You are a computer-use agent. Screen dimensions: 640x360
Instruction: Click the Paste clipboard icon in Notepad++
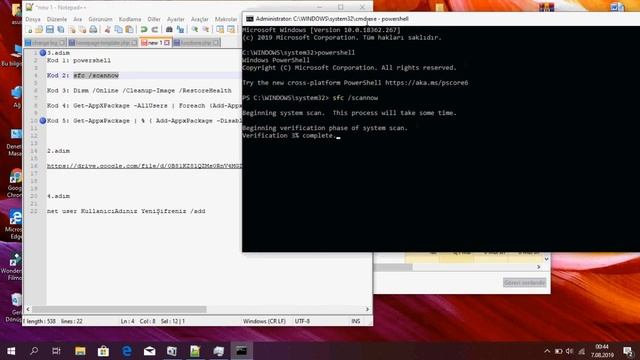129,29
